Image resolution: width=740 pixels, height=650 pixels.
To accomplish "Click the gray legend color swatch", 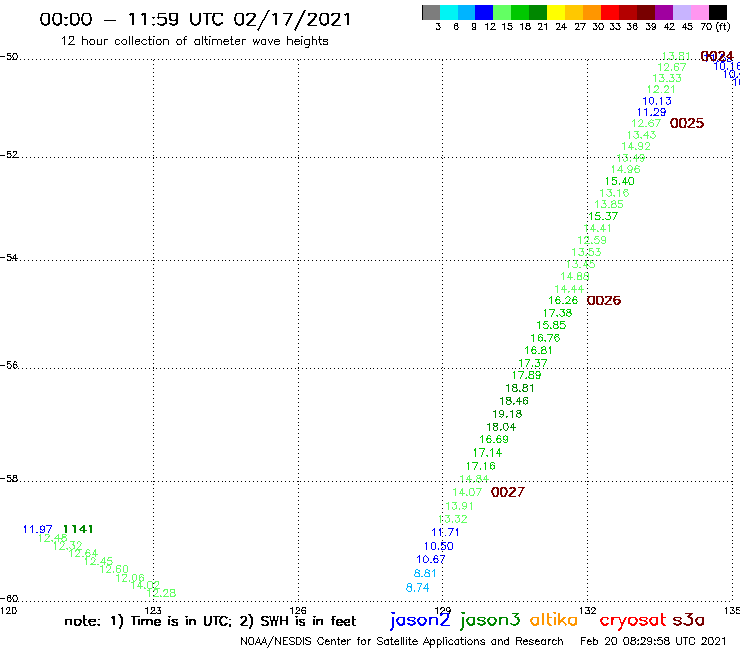I will click(x=431, y=13).
